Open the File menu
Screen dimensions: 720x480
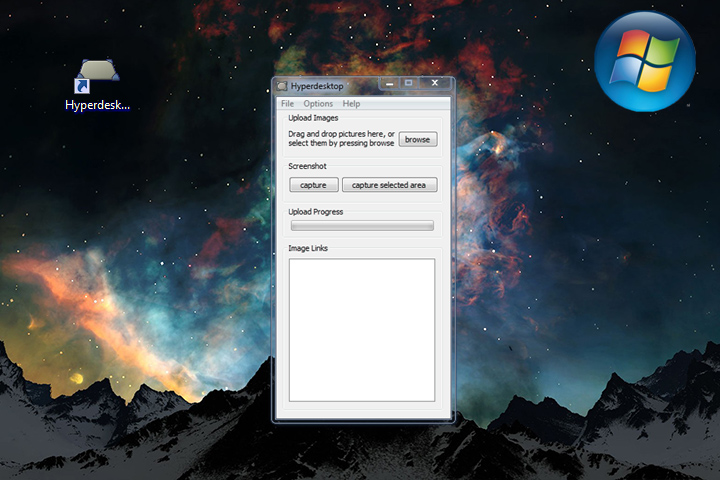coord(287,104)
